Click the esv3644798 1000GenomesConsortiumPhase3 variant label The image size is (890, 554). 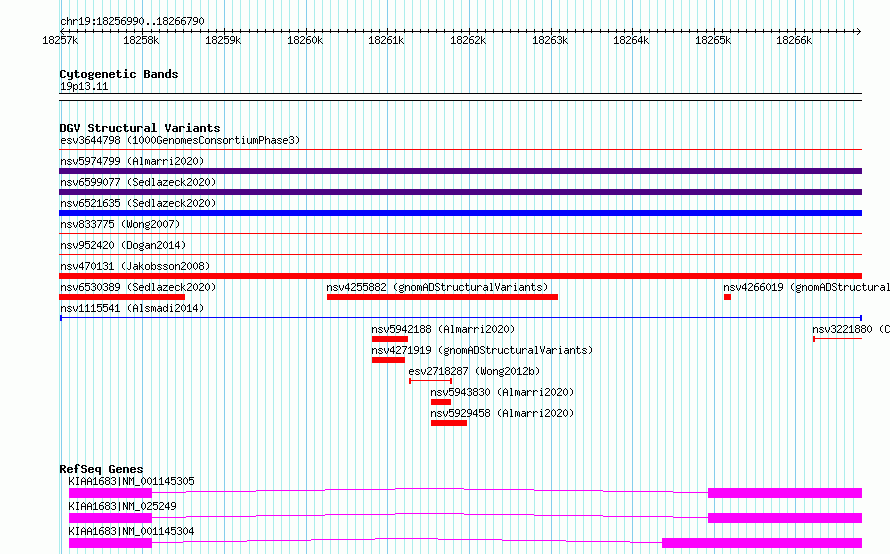[180, 140]
